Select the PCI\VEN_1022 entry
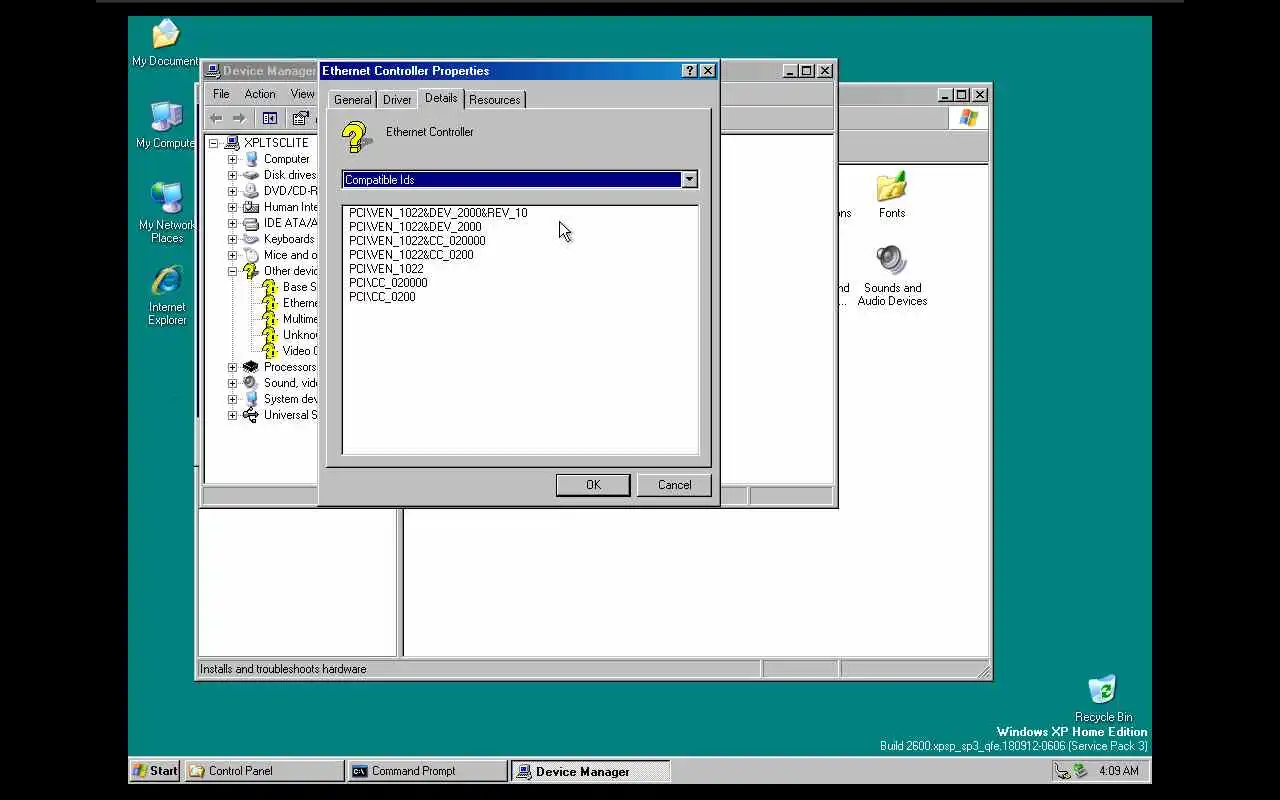The height and width of the screenshot is (800, 1280). coord(386,269)
